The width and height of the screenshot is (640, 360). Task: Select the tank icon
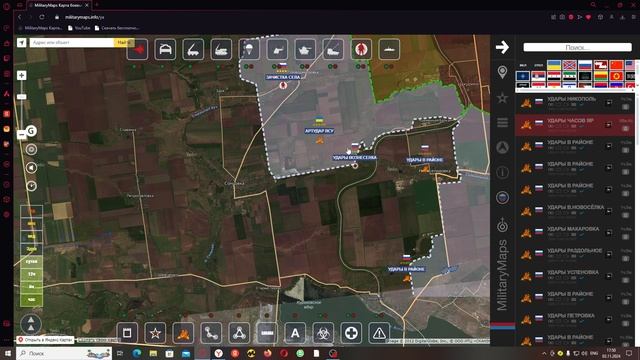click(305, 49)
